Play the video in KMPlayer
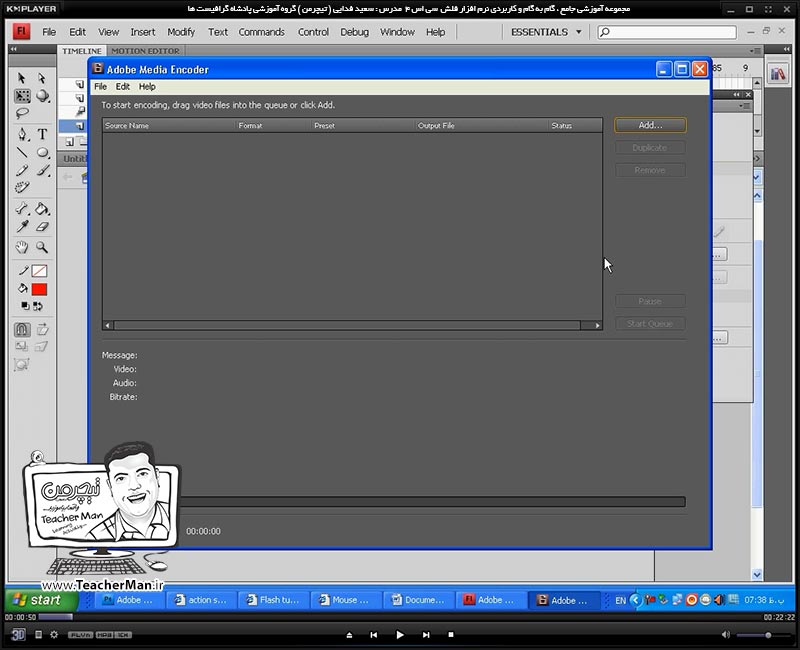800x650 pixels. (x=400, y=635)
